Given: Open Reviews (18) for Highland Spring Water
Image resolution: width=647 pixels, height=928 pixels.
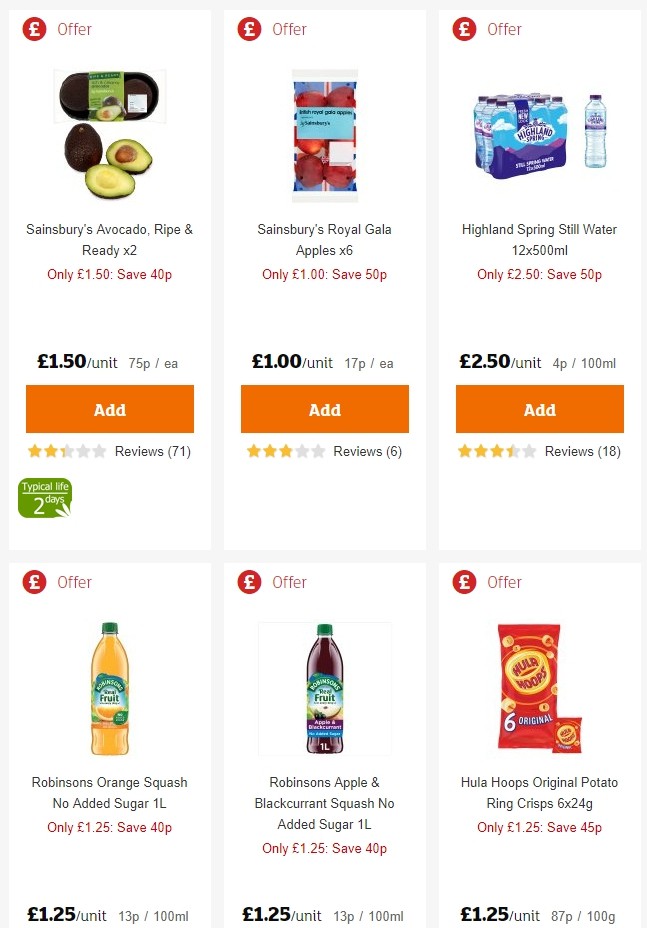Looking at the screenshot, I should [x=583, y=451].
